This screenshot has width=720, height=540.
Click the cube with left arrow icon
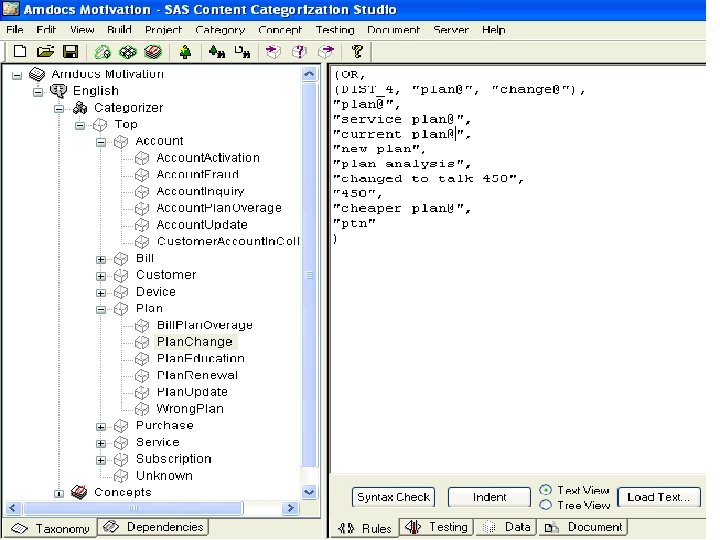pyautogui.click(x=273, y=51)
